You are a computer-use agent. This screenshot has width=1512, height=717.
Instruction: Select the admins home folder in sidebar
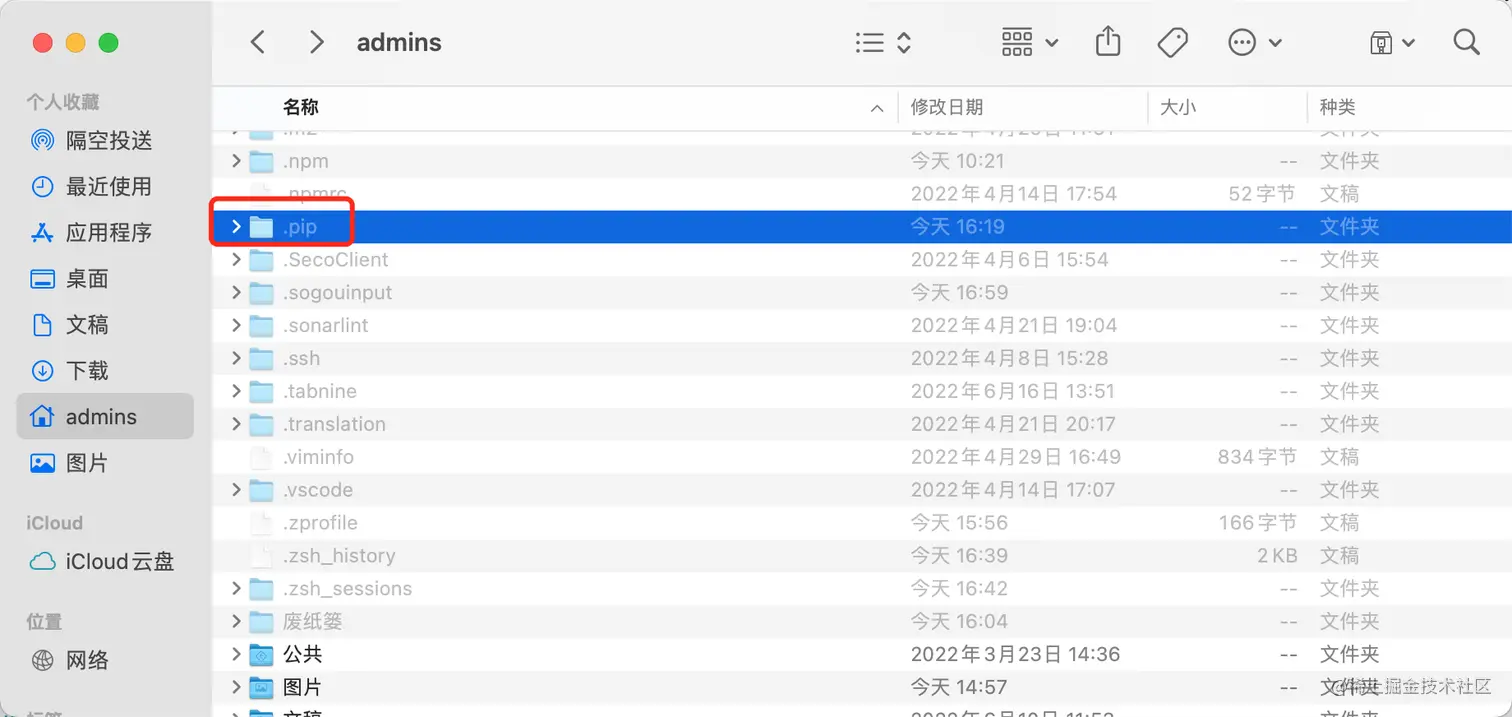click(x=105, y=417)
